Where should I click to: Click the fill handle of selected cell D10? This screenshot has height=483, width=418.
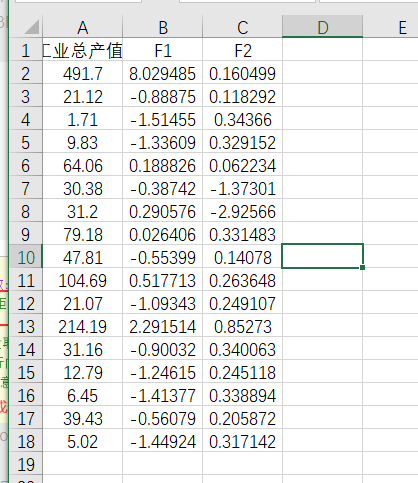362,267
